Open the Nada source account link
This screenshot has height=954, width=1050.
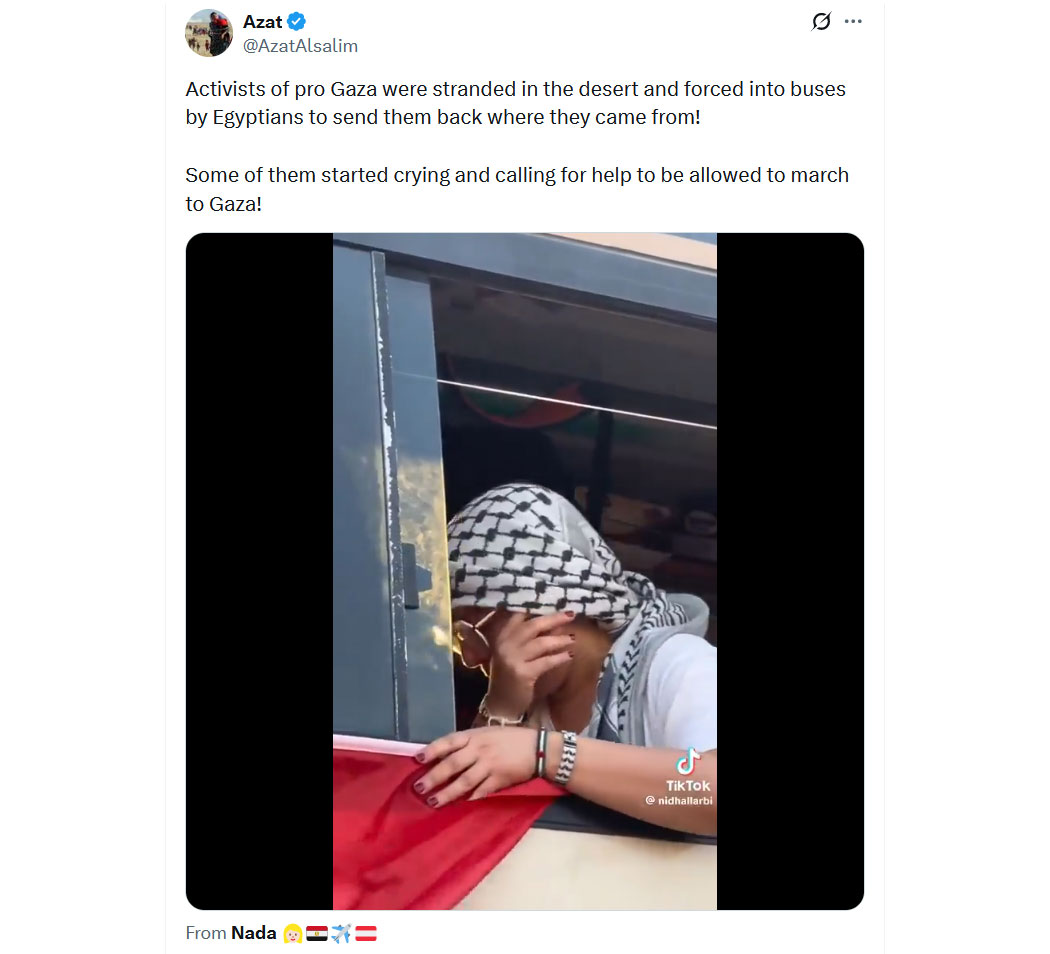(254, 933)
